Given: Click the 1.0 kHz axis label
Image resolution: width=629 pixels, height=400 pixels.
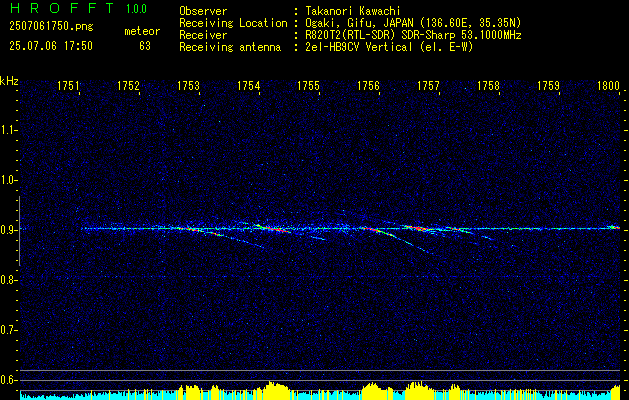Looking at the screenshot, I should tap(8, 180).
